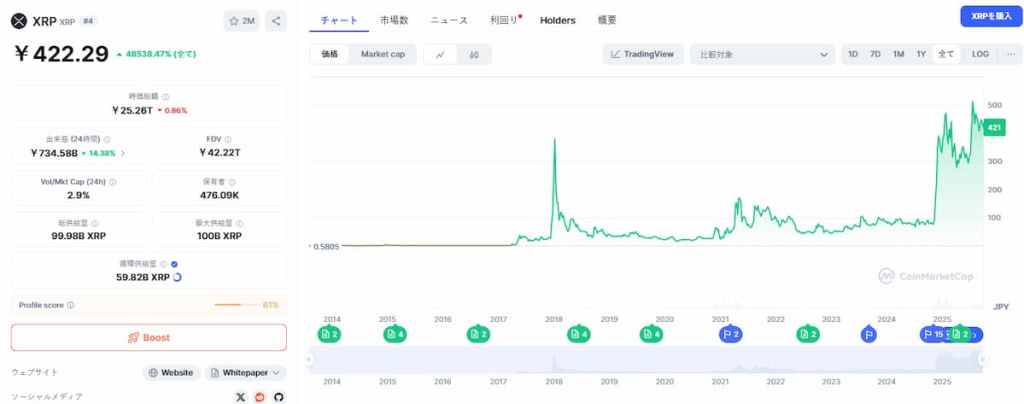Switch to candlestick chart view icon
This screenshot has height=404, width=1024.
[473, 54]
